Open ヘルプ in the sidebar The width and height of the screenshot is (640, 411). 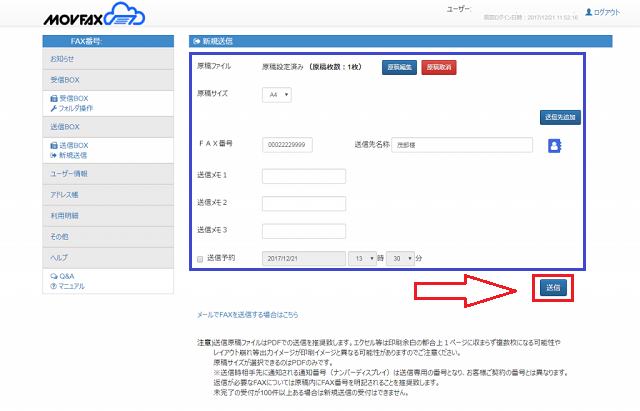click(108, 258)
